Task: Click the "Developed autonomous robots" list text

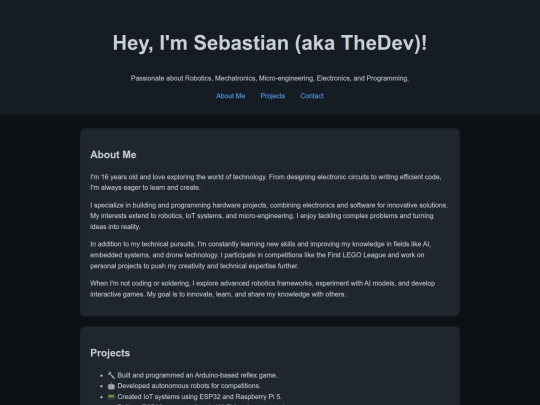Action: point(189,386)
